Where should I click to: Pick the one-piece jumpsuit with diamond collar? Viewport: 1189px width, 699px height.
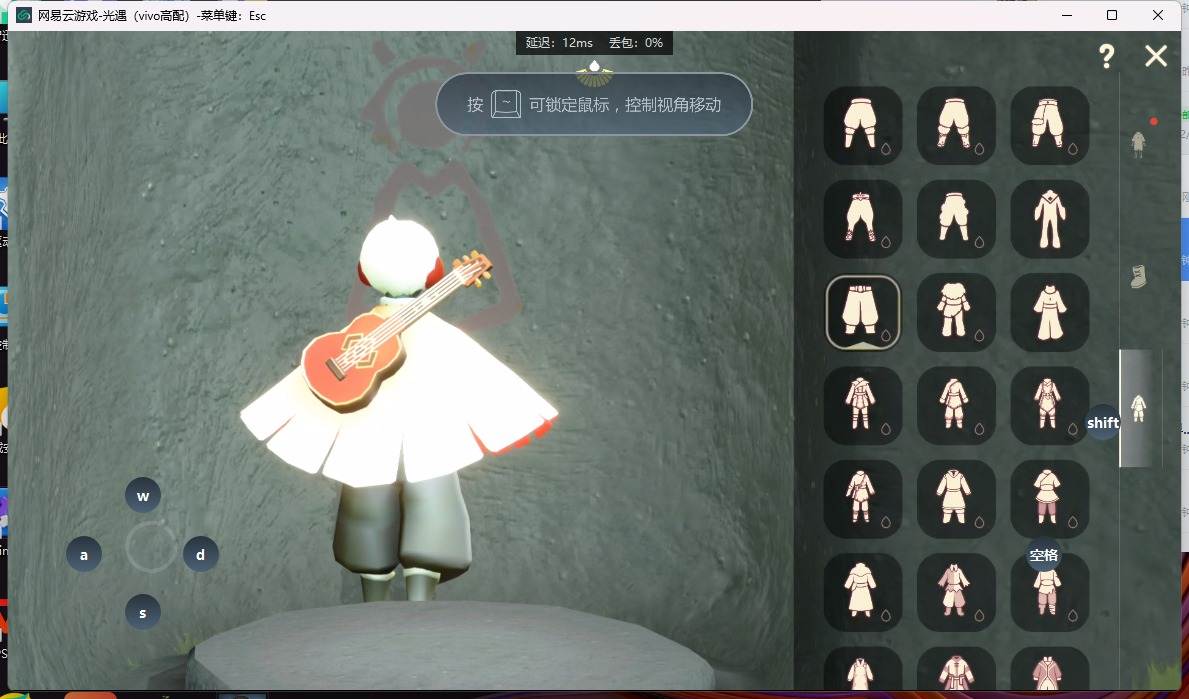click(x=1049, y=219)
